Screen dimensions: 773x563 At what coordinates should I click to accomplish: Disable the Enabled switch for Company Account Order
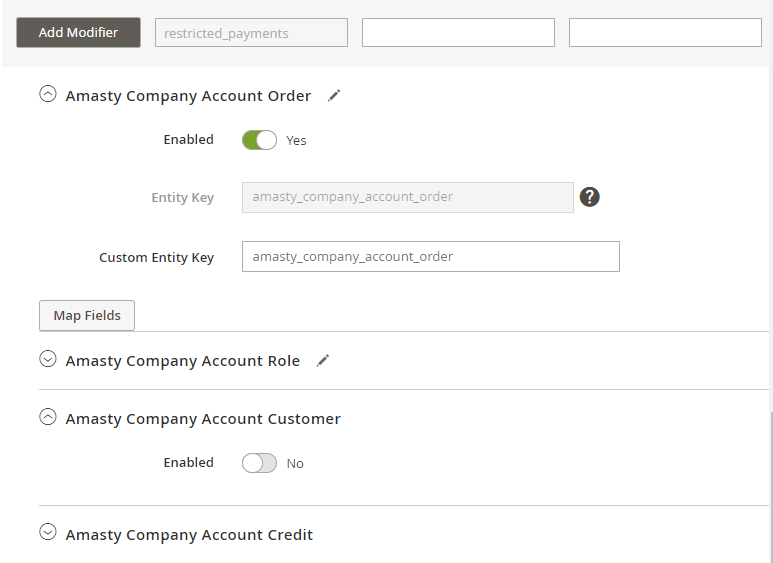point(259,140)
